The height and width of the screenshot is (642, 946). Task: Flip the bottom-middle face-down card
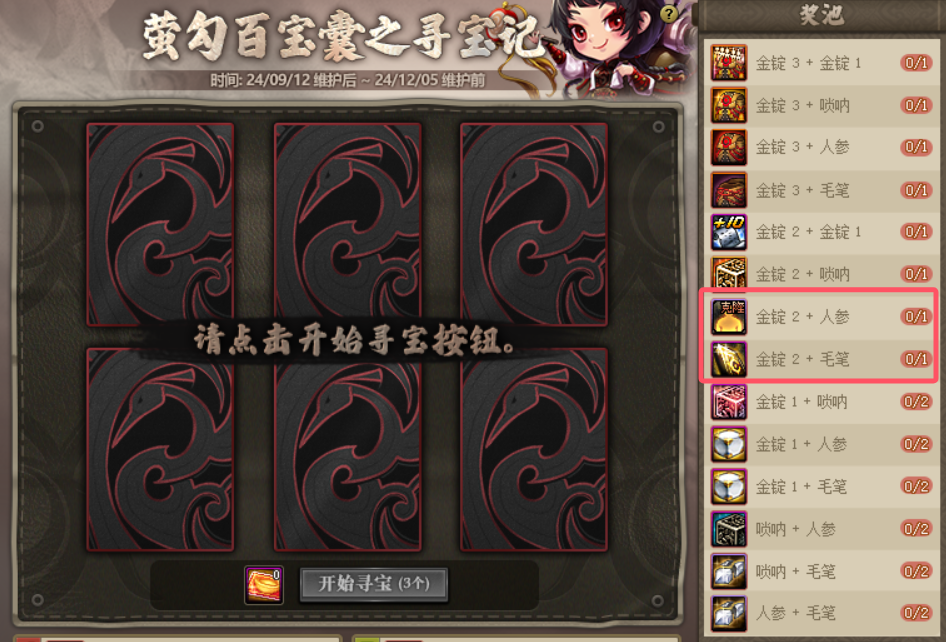(x=348, y=450)
